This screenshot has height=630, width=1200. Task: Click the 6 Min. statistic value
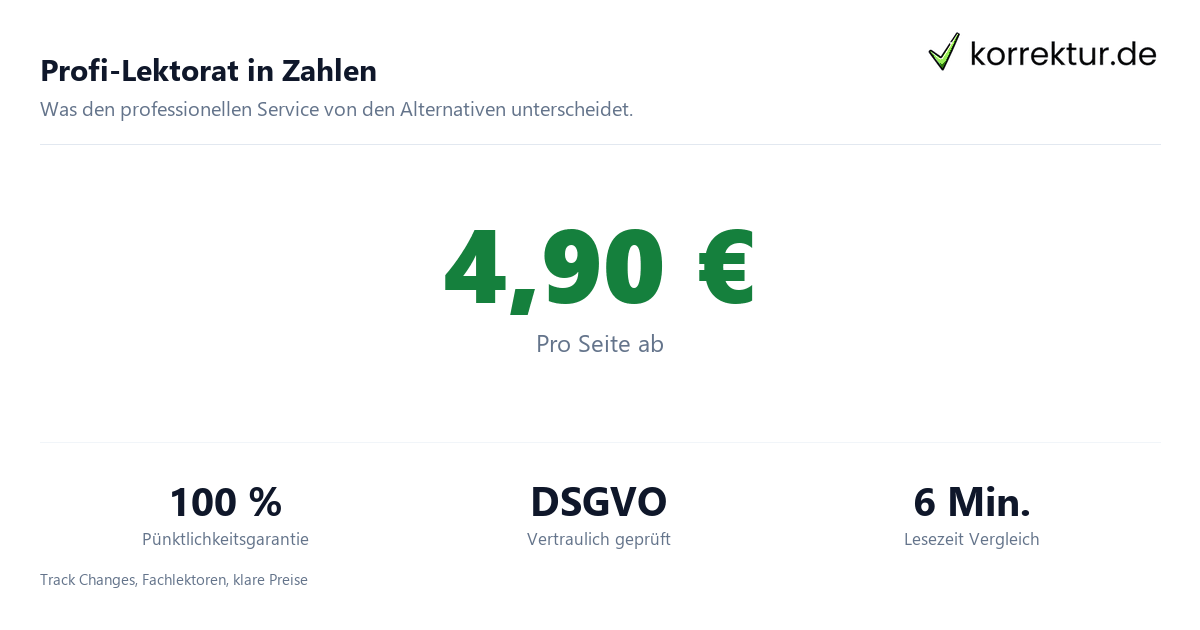click(972, 501)
